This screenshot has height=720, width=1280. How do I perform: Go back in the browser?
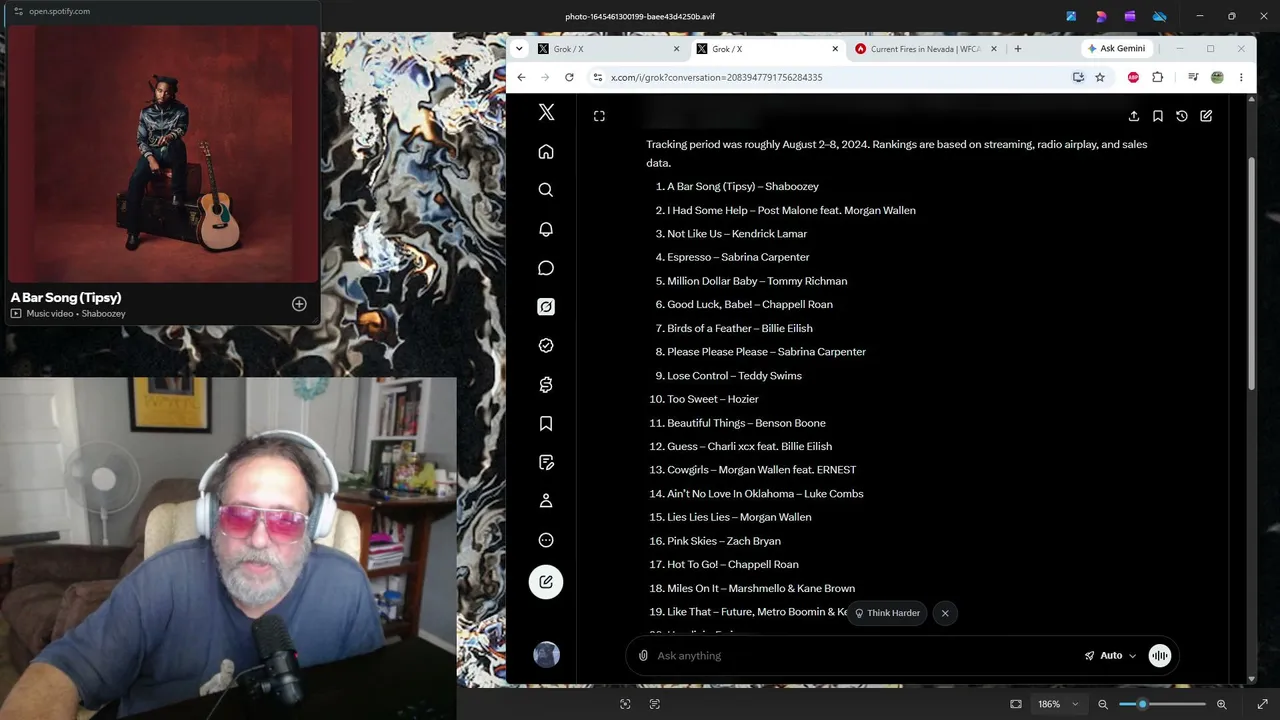click(x=521, y=77)
